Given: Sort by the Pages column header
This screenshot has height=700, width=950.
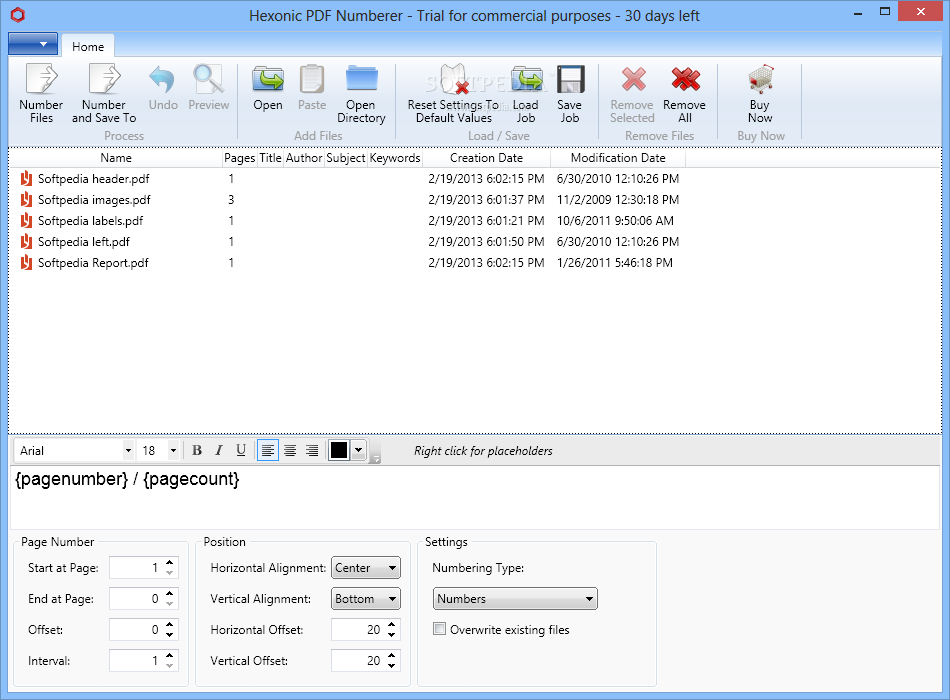Looking at the screenshot, I should 239,158.
